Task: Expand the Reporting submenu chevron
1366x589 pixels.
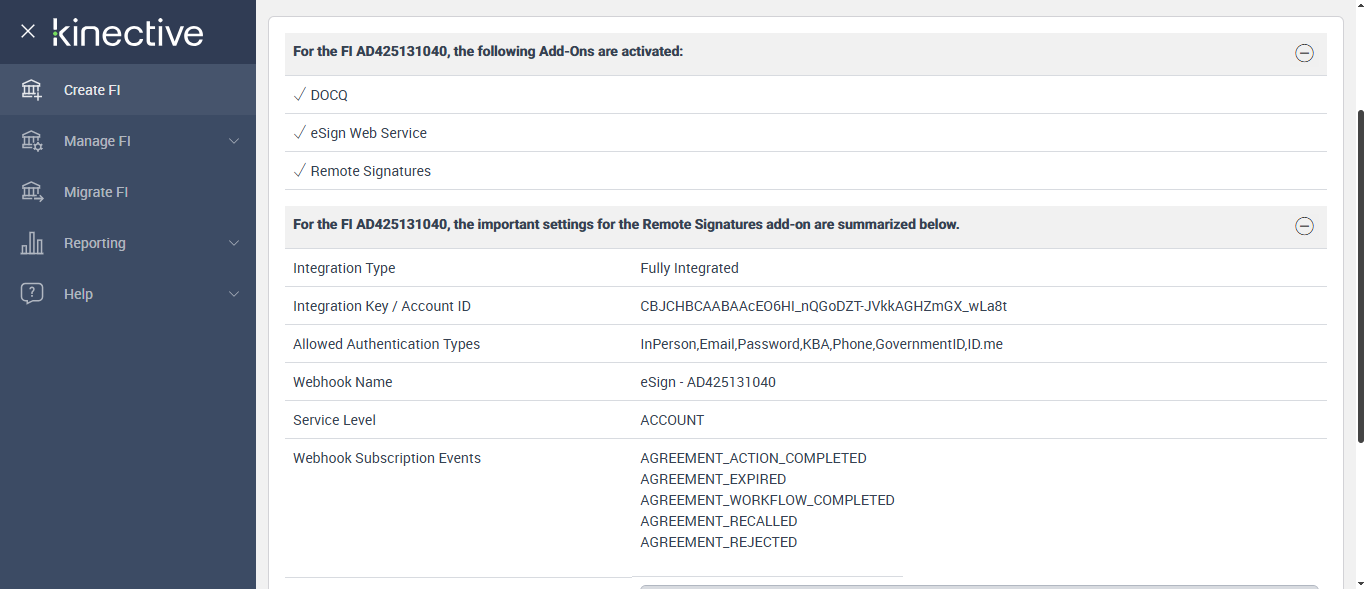Action: [x=234, y=243]
